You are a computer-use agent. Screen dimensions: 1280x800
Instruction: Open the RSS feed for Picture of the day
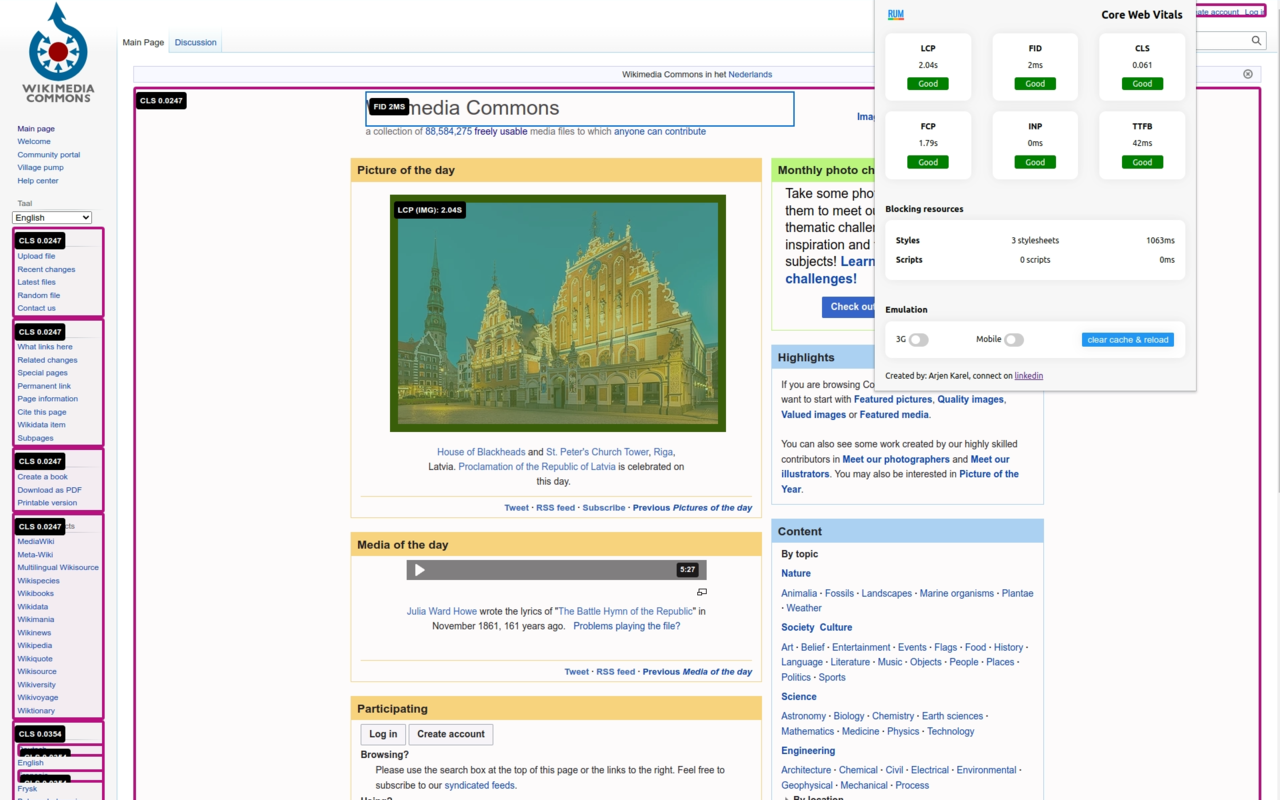pyautogui.click(x=555, y=507)
